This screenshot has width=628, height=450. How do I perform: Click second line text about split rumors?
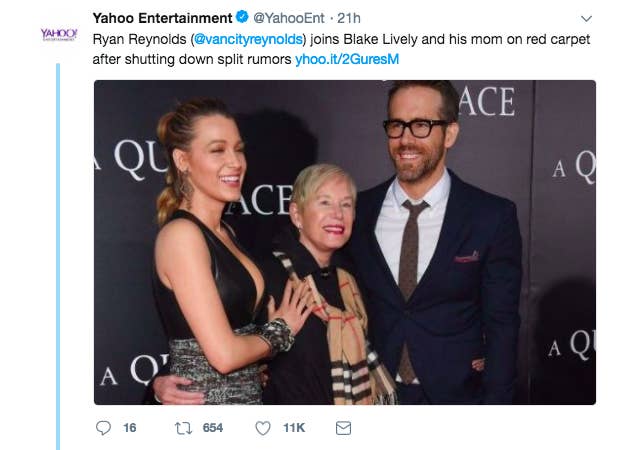[192, 59]
